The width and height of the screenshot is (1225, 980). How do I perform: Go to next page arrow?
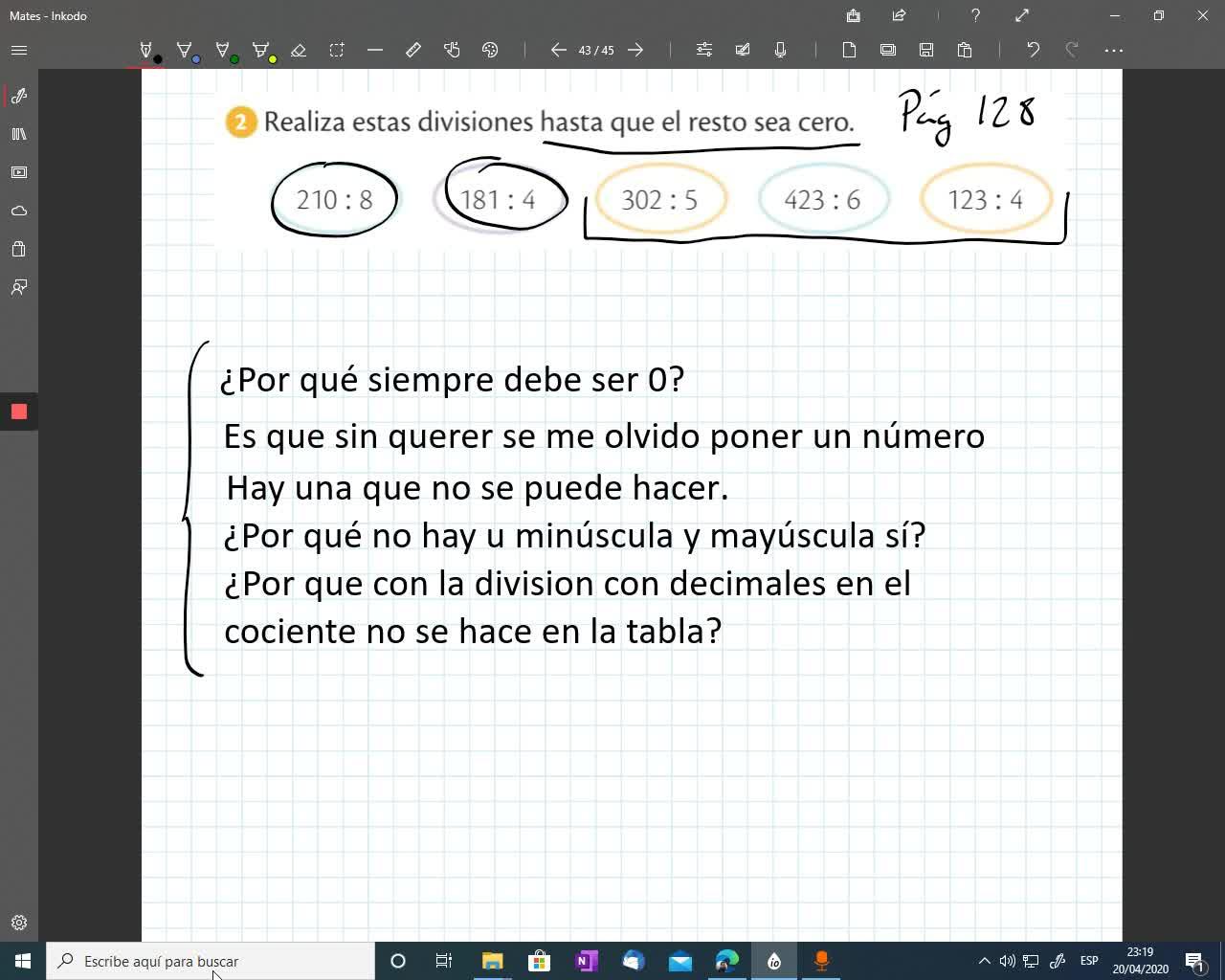coord(635,50)
